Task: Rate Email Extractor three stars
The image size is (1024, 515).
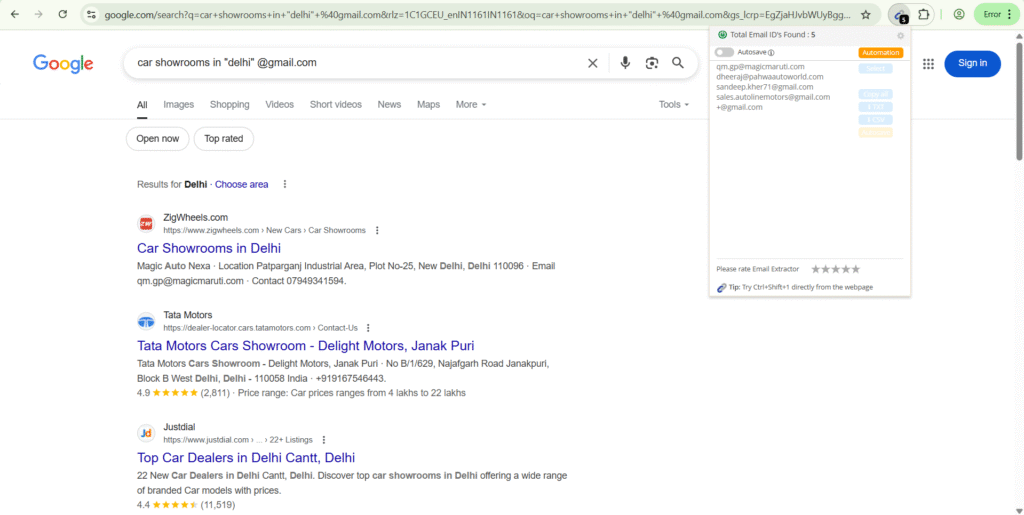Action: coord(835,269)
